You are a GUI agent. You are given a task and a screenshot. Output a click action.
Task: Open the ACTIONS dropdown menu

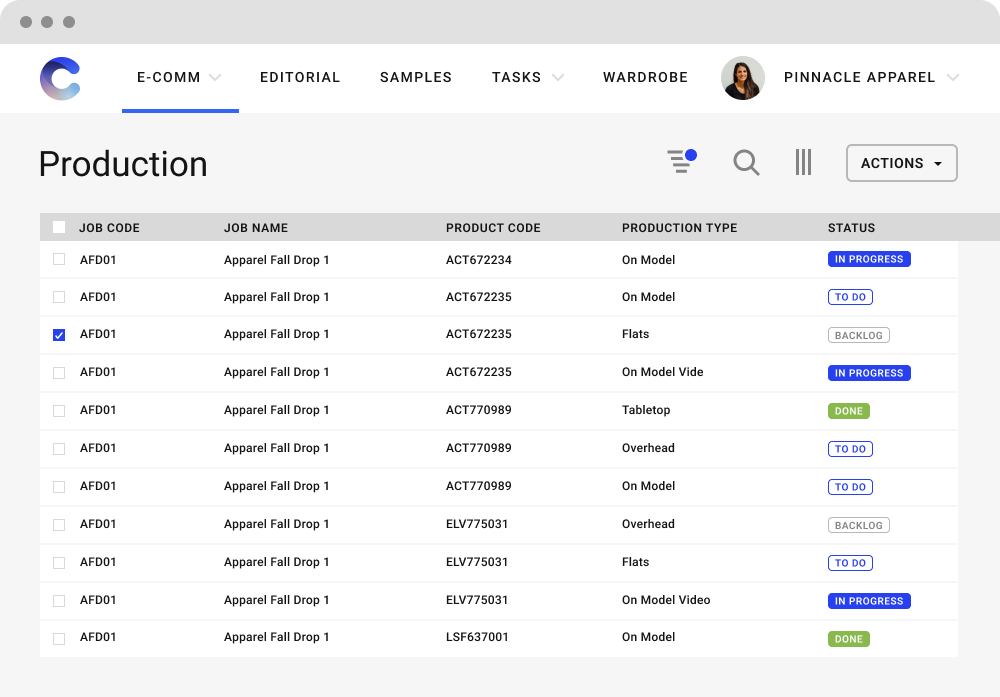point(901,162)
